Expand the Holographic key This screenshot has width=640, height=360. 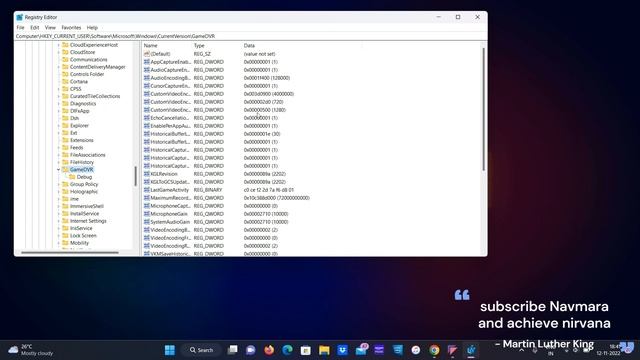click(x=58, y=191)
